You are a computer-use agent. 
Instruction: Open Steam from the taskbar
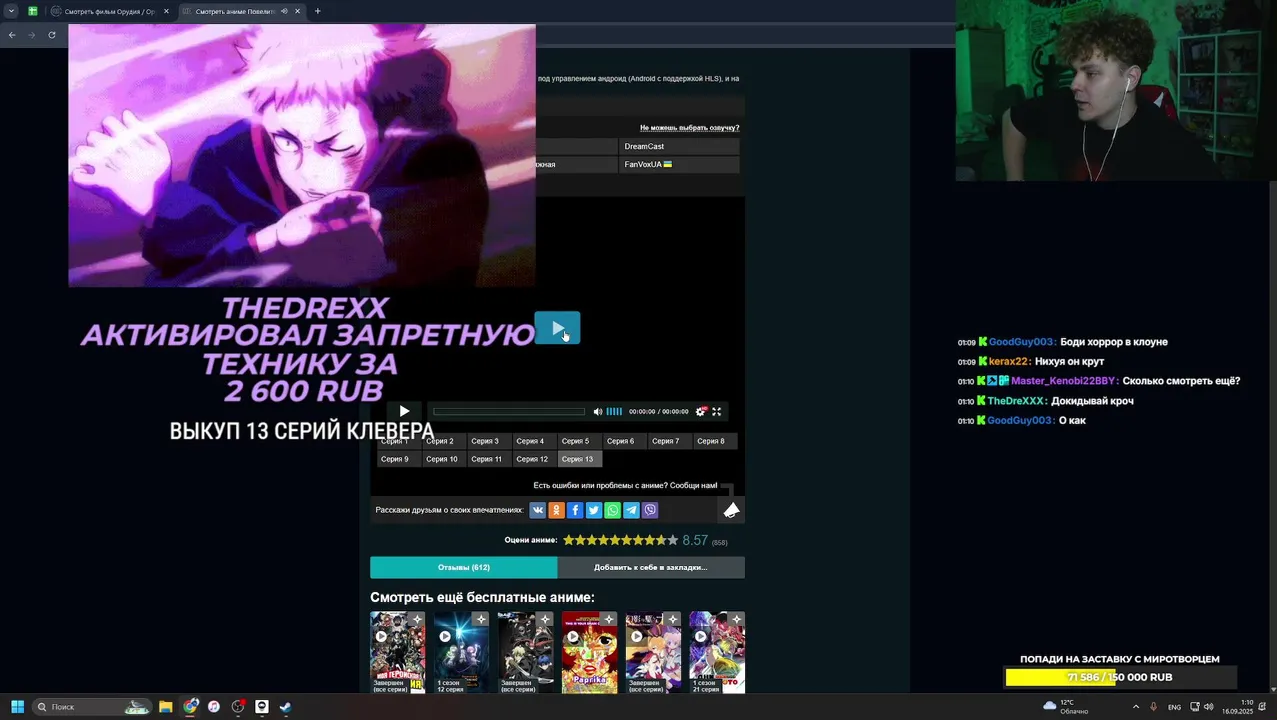coord(286,707)
